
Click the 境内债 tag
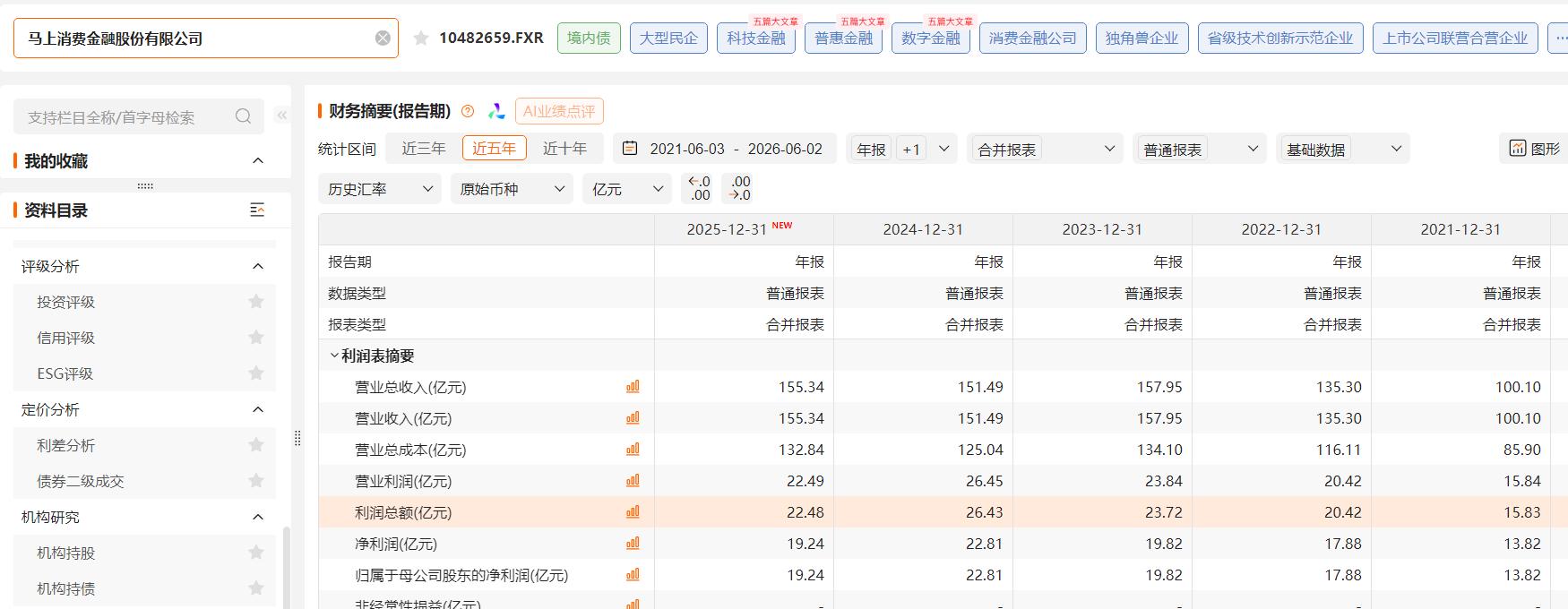pyautogui.click(x=589, y=38)
